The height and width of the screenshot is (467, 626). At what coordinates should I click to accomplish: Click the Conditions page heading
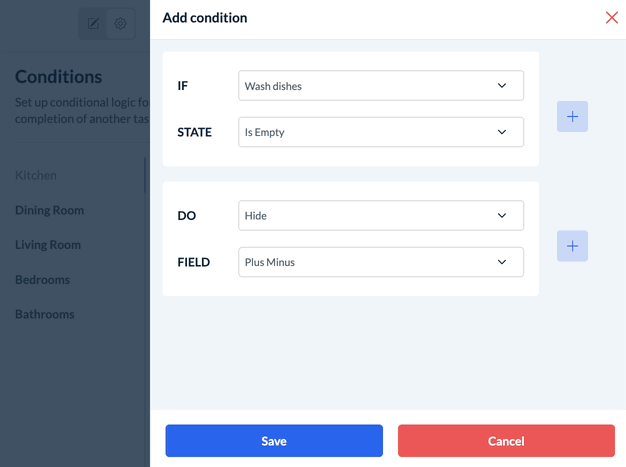click(x=58, y=77)
